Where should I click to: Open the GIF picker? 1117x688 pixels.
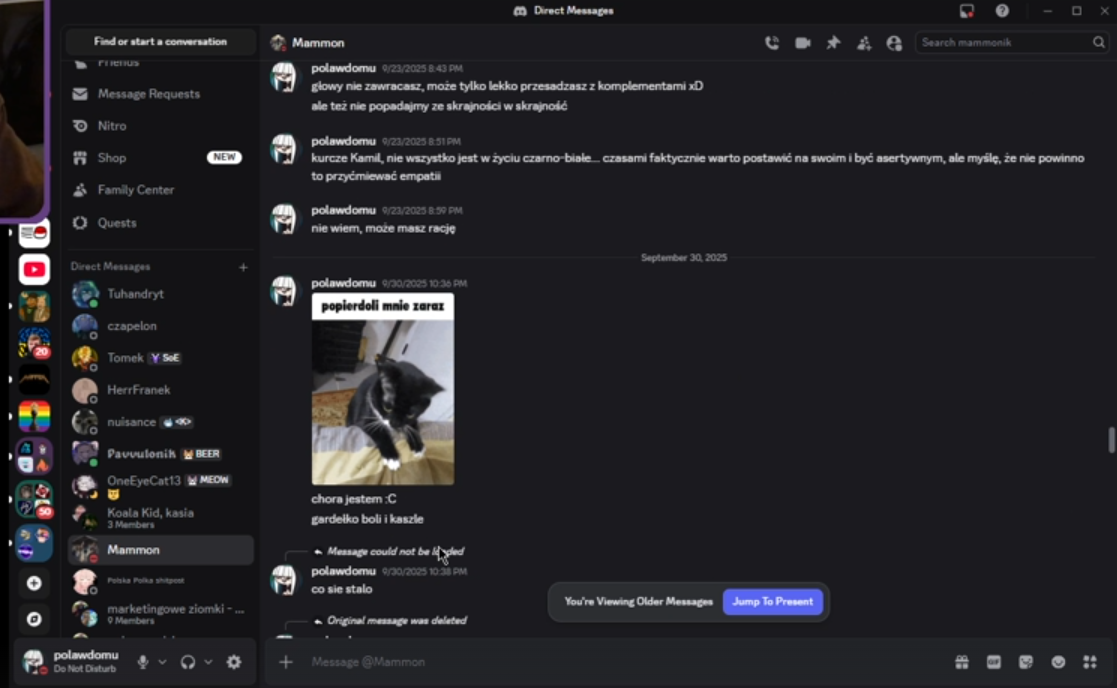tap(994, 662)
